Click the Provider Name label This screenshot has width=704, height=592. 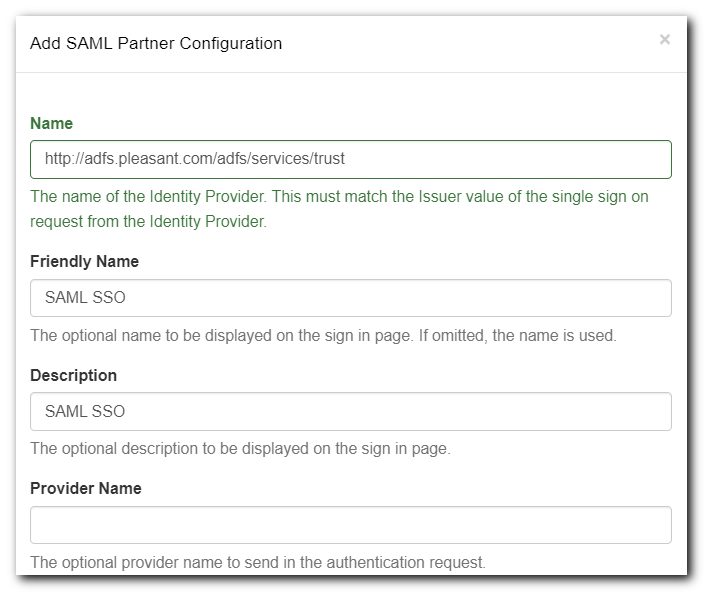86,488
